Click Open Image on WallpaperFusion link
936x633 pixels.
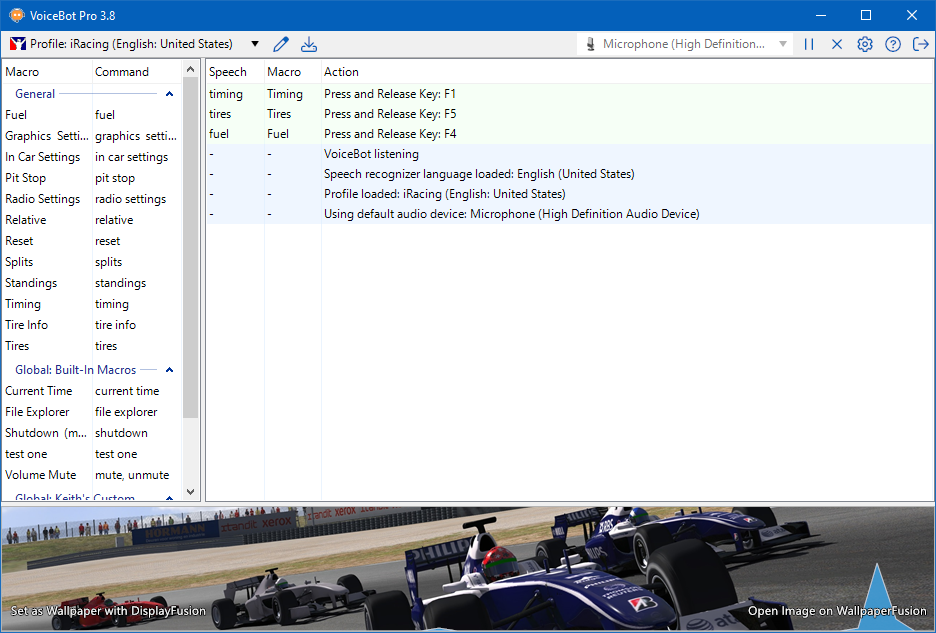837,611
